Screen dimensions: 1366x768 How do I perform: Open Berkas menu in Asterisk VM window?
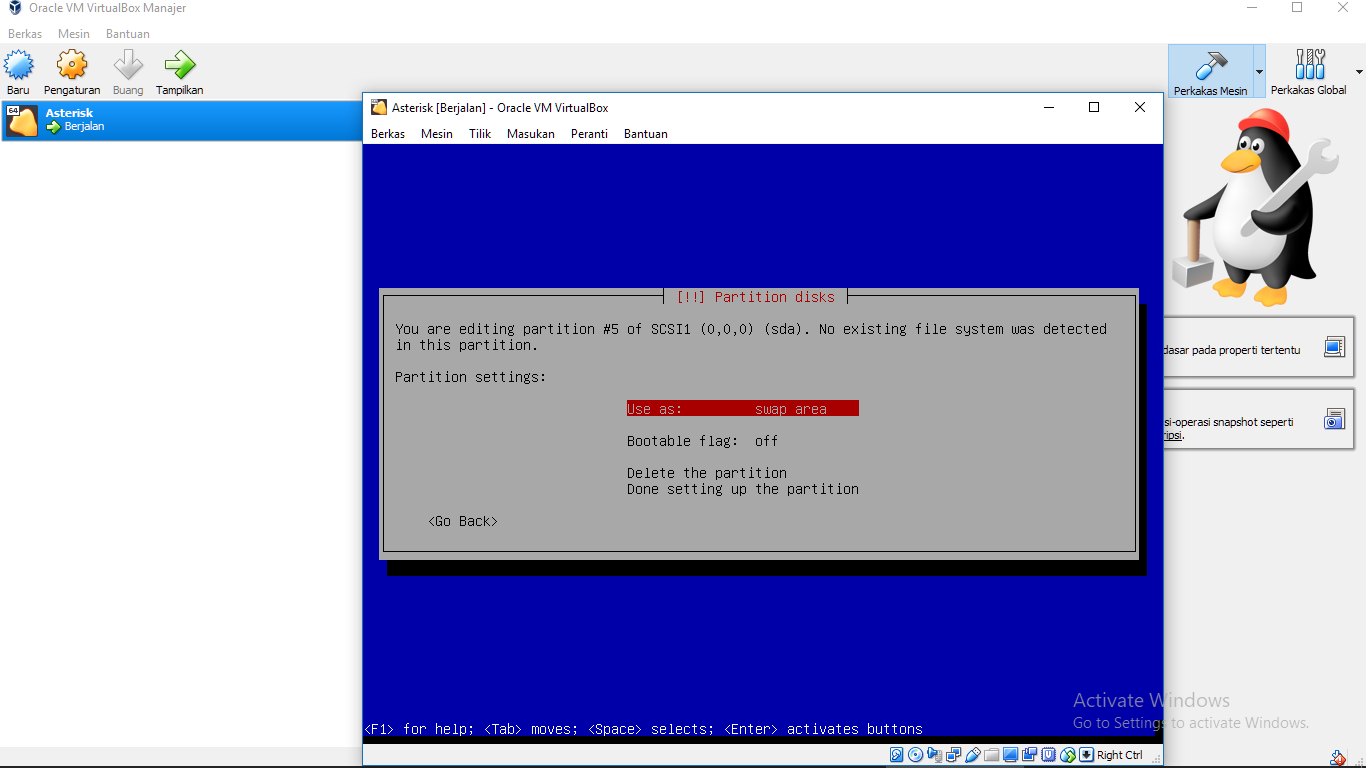click(x=388, y=134)
